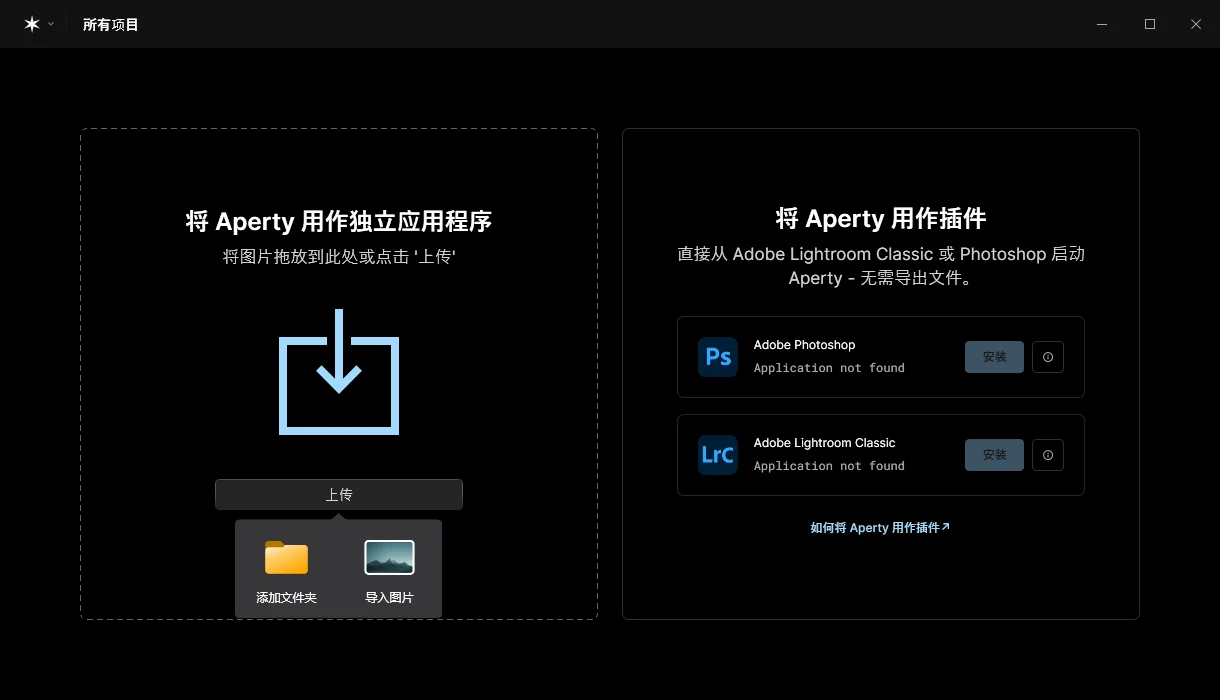Install plugin for Adobe Photoshop via 安装
The height and width of the screenshot is (700, 1220).
(994, 357)
